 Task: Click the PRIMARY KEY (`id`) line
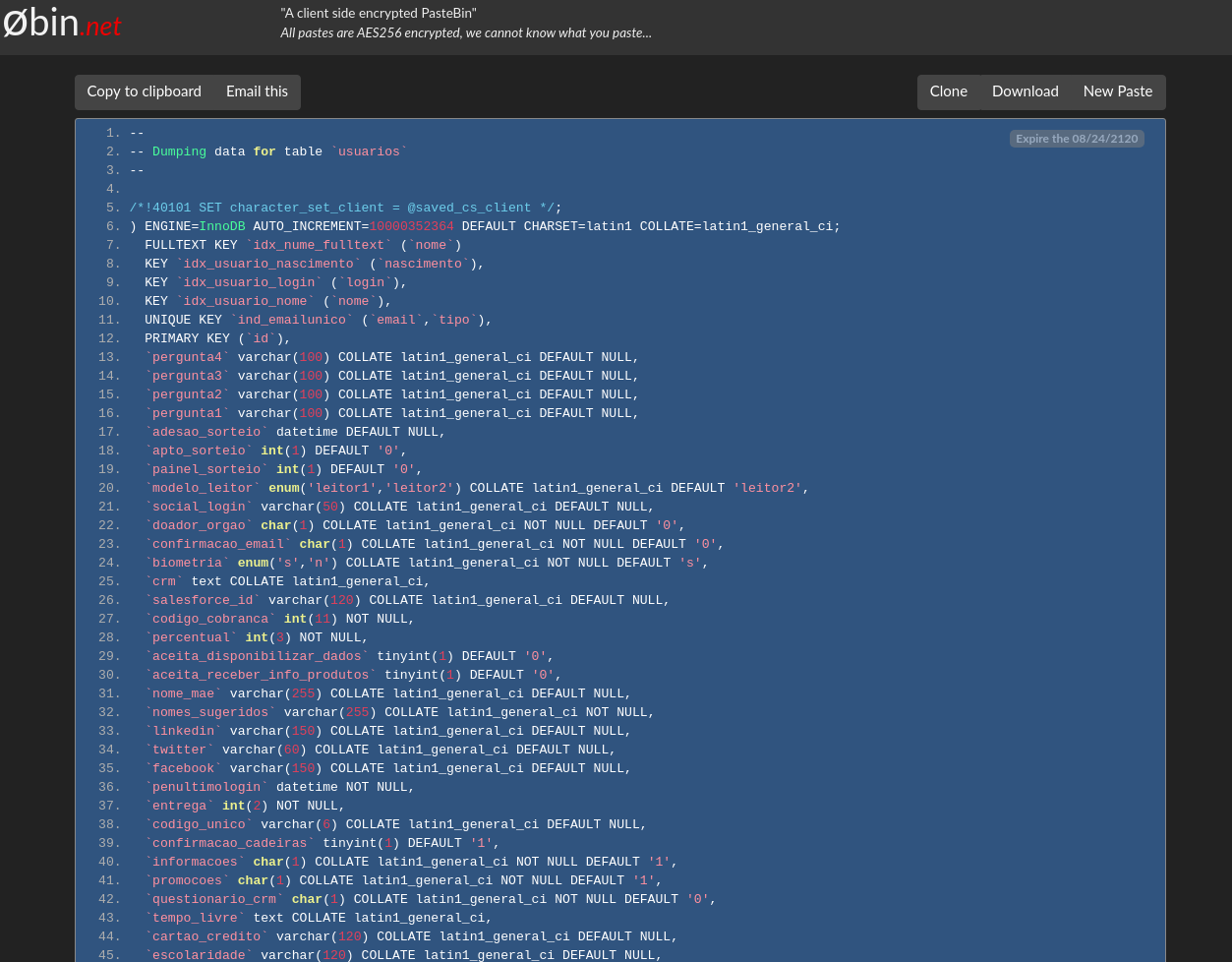pos(217,338)
